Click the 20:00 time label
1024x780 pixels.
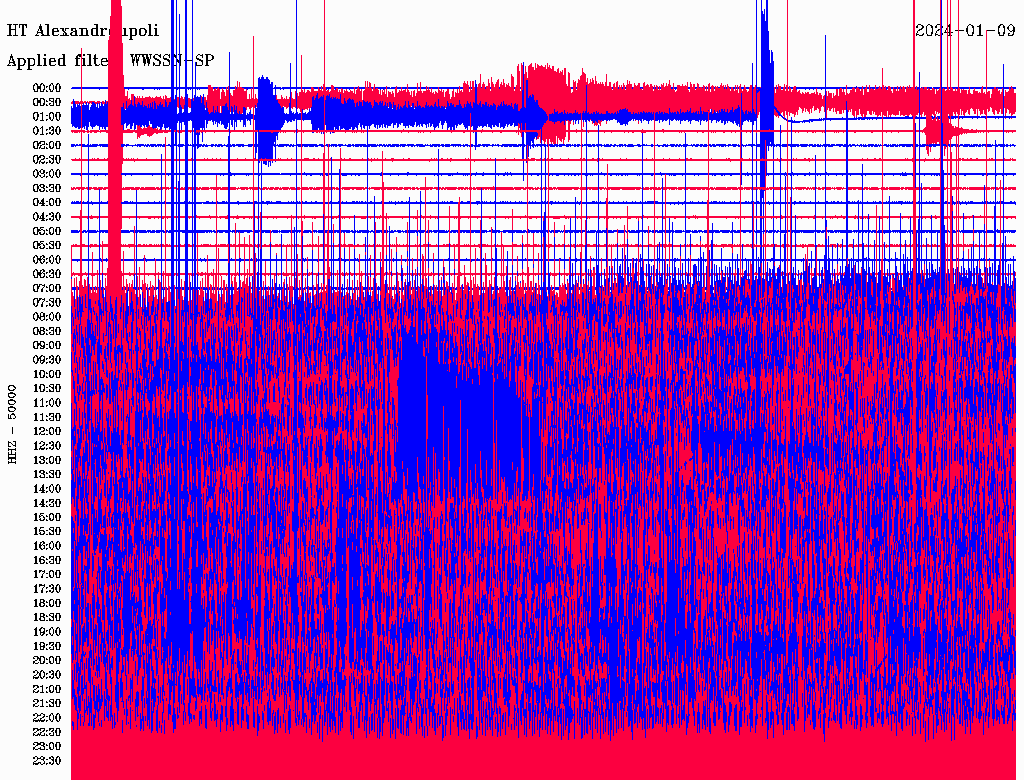coord(47,661)
